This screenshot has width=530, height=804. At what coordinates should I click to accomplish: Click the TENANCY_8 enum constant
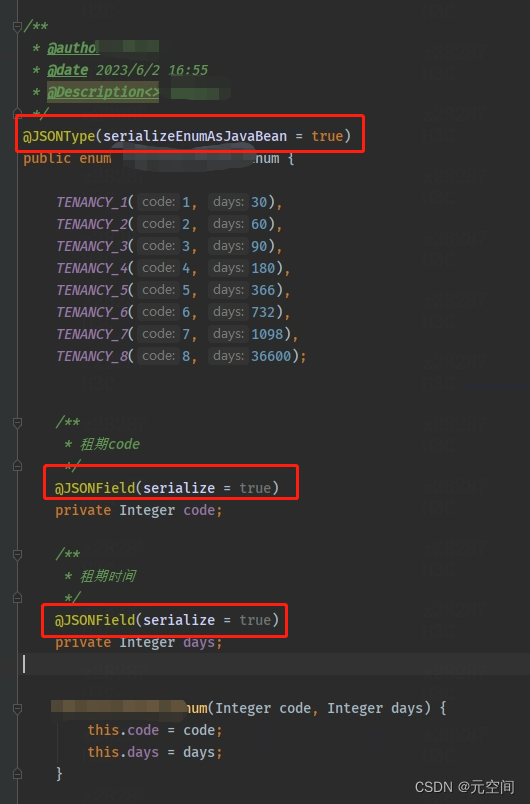click(92, 356)
